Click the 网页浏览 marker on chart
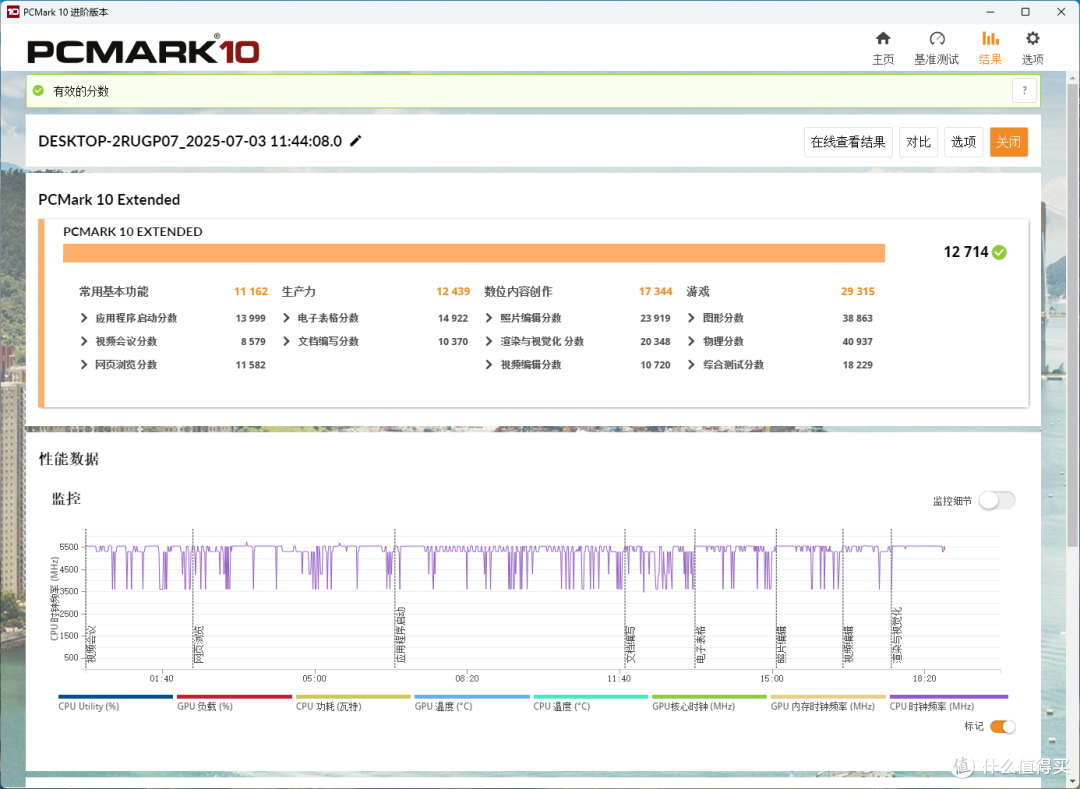Screen dimensions: 1080x789 (x=198, y=644)
